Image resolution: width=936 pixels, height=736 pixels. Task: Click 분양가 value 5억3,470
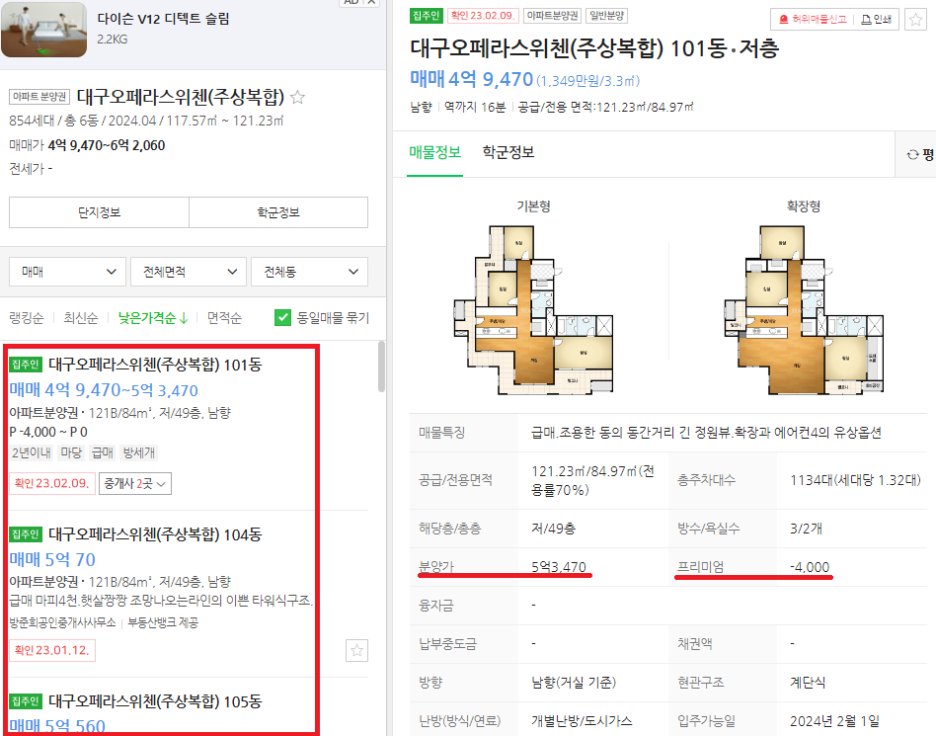click(x=559, y=567)
